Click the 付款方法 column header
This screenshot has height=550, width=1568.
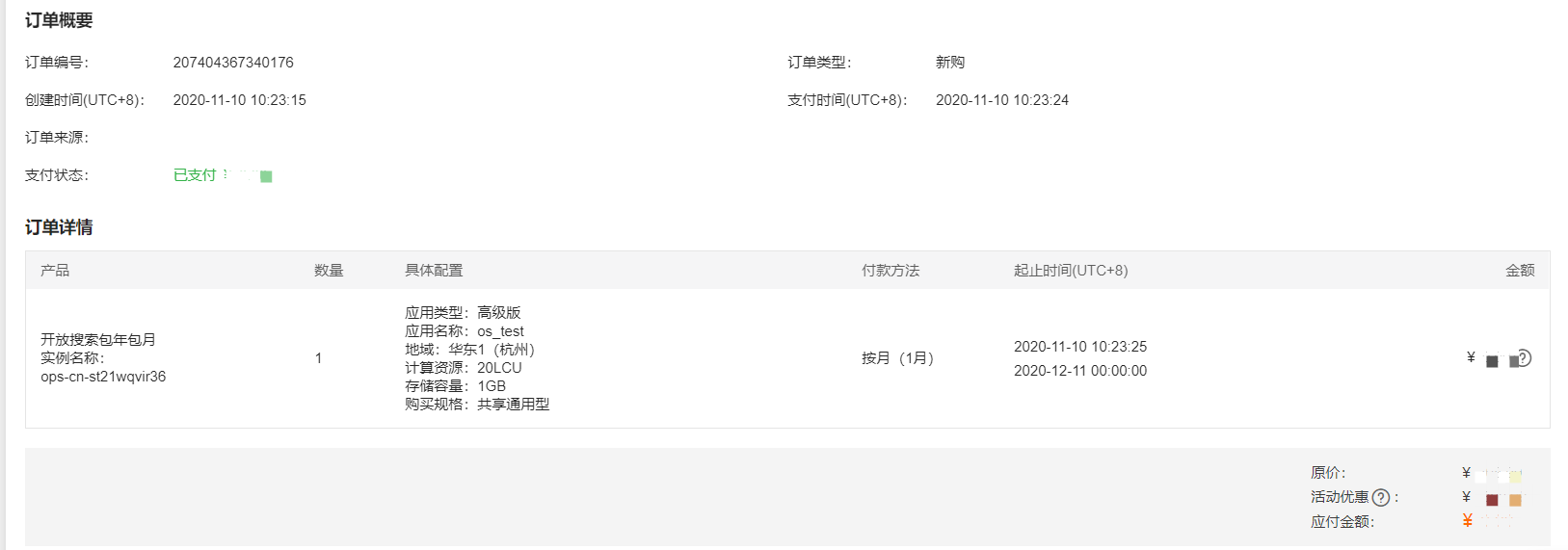coord(890,271)
